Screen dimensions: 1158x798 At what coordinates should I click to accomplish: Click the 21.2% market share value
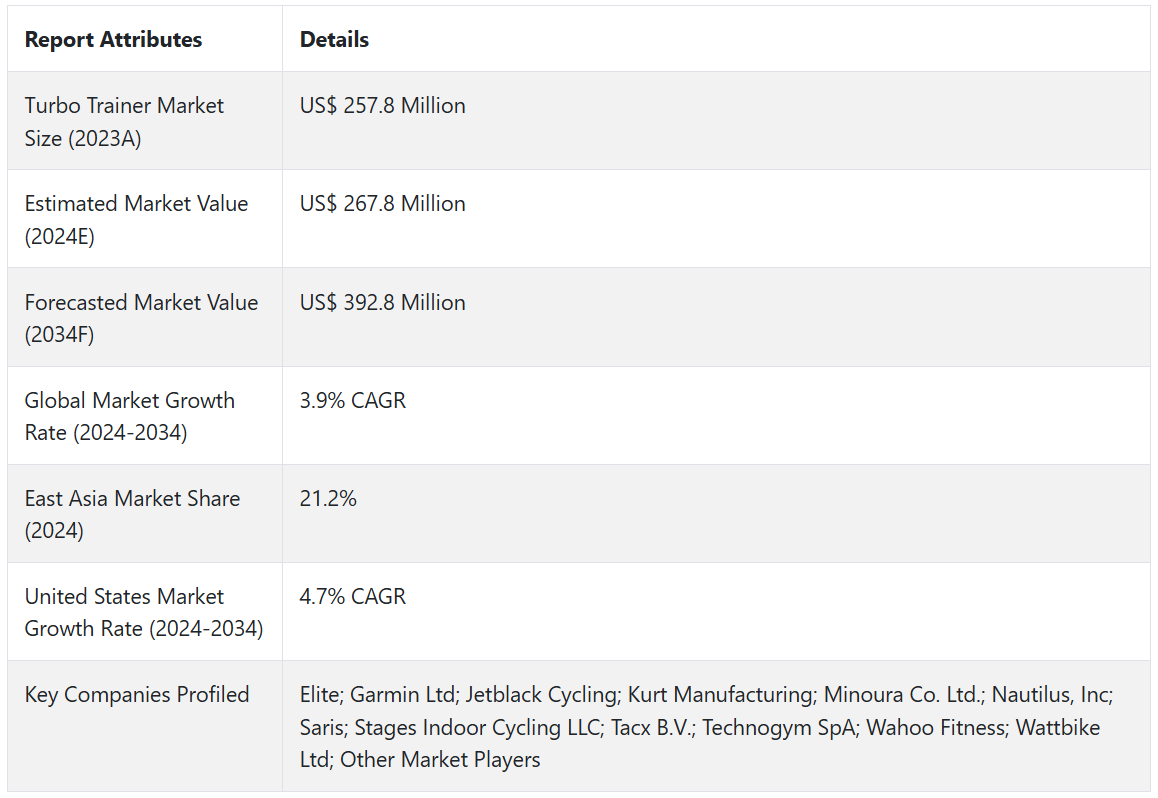click(x=328, y=499)
